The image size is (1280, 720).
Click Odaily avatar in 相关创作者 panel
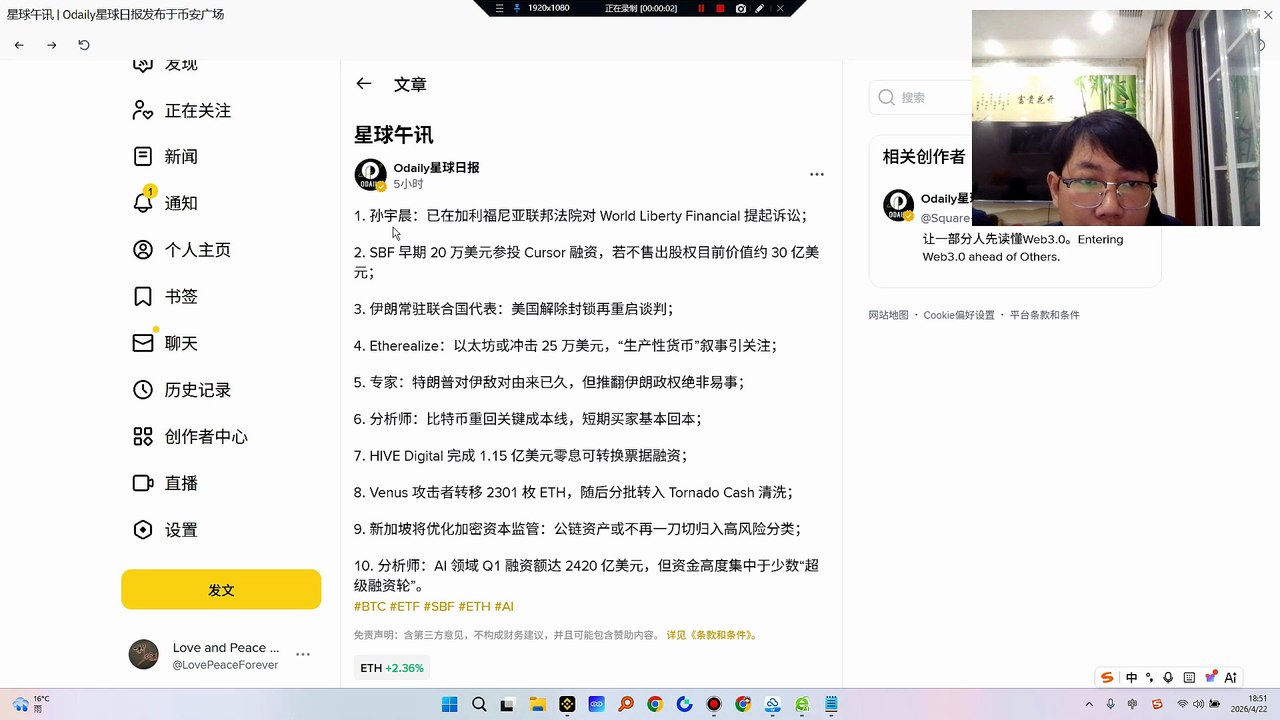[899, 205]
